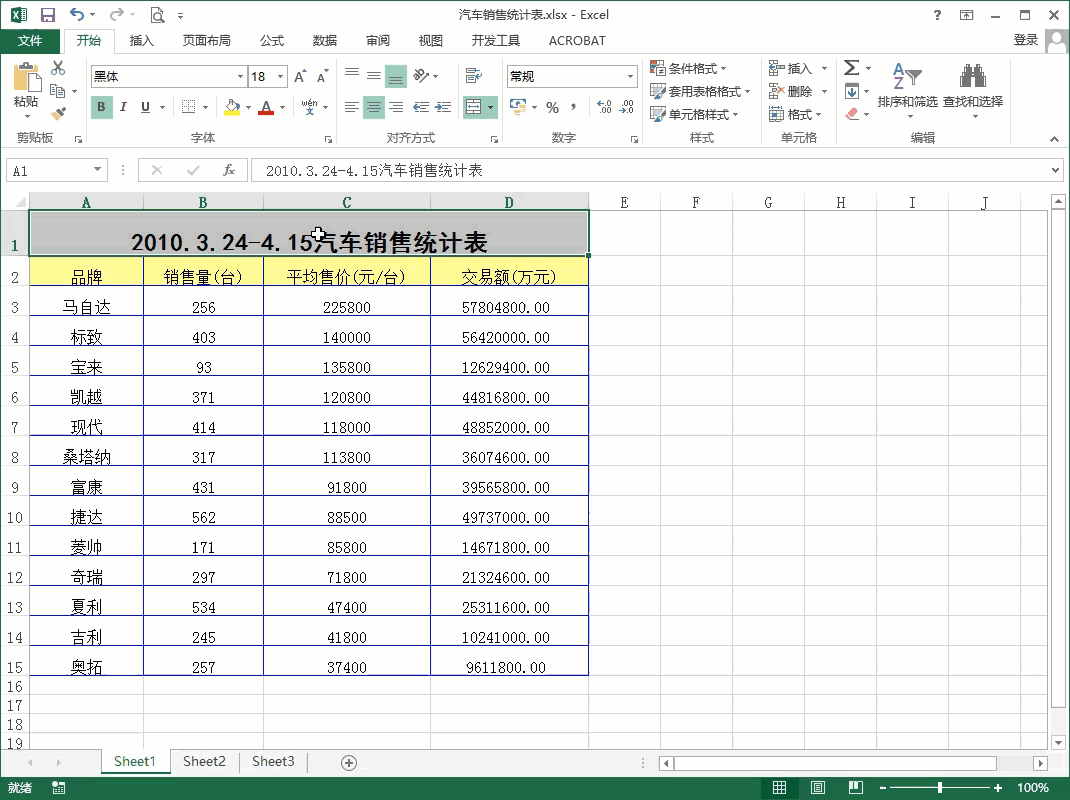
Task: Select the Format Painter brush
Action: 58,113
